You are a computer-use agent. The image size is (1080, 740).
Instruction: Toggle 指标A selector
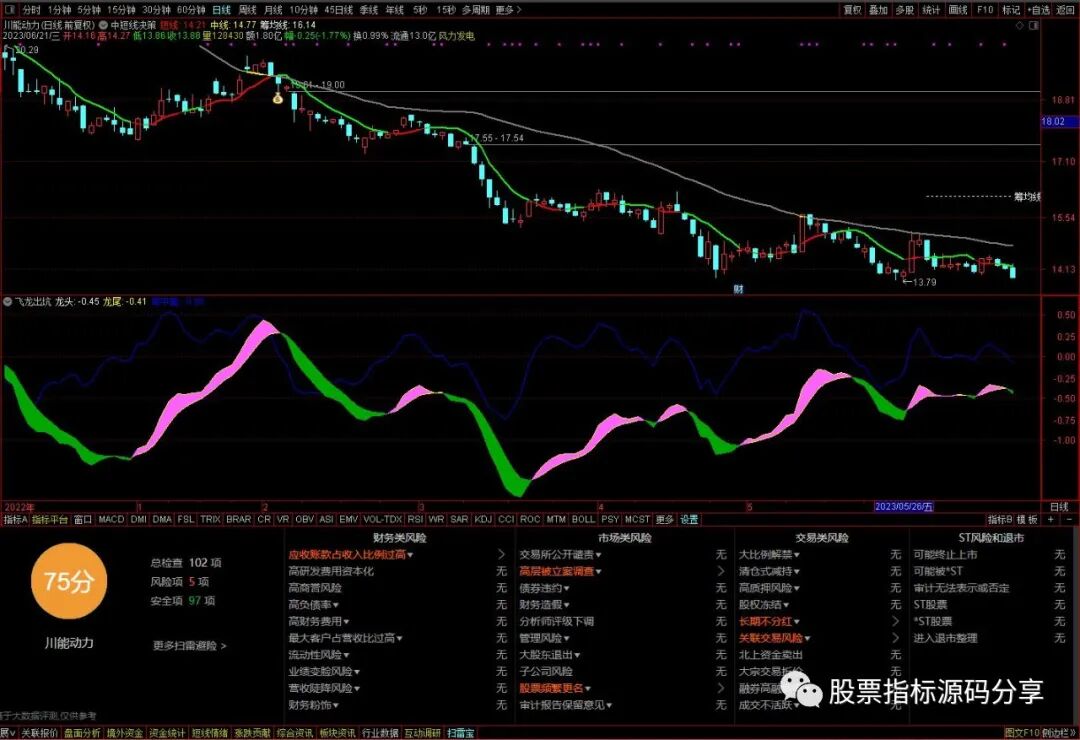tap(14, 519)
